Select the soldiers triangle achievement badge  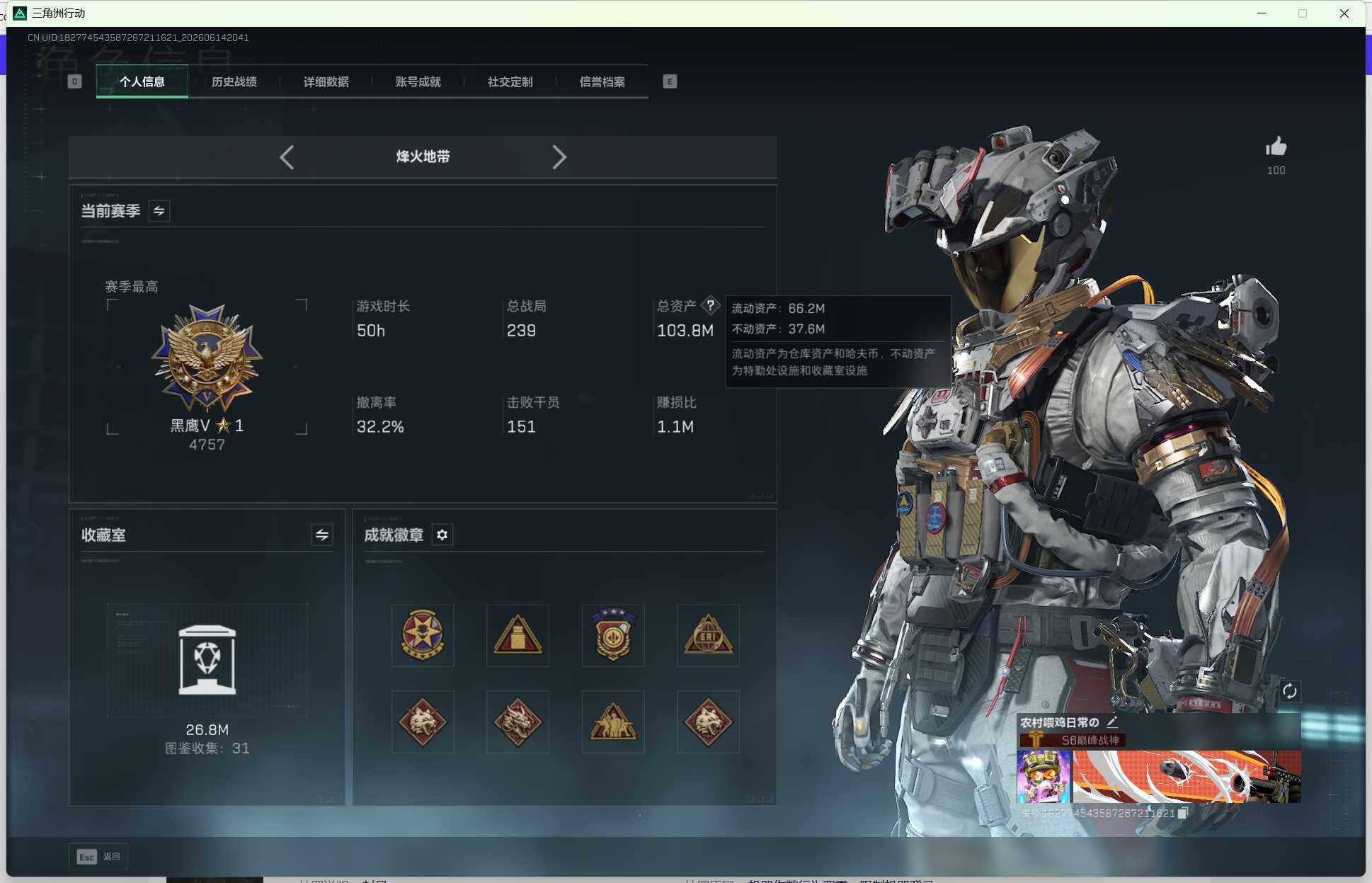coord(613,722)
